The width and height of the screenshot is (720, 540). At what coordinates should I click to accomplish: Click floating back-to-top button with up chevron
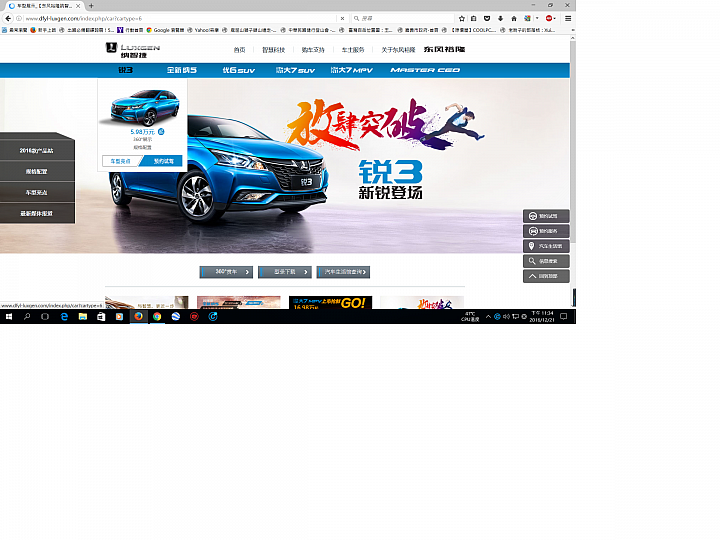pos(546,276)
